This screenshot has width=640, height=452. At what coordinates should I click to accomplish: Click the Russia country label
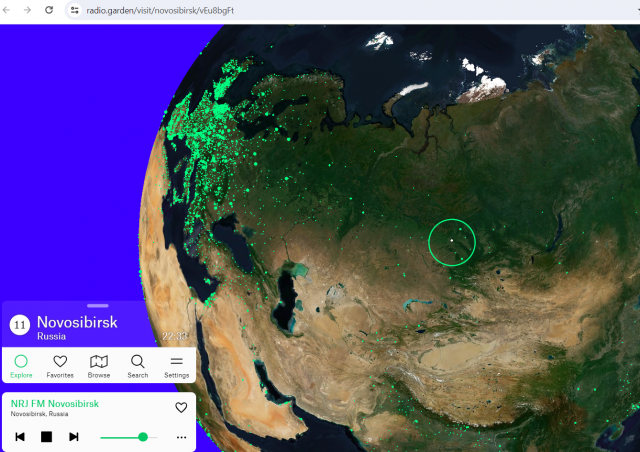pos(51,336)
